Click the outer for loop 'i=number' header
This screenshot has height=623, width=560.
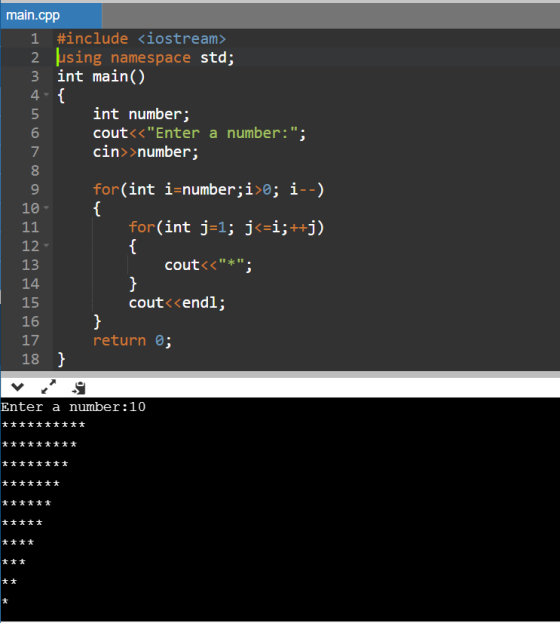[209, 190]
